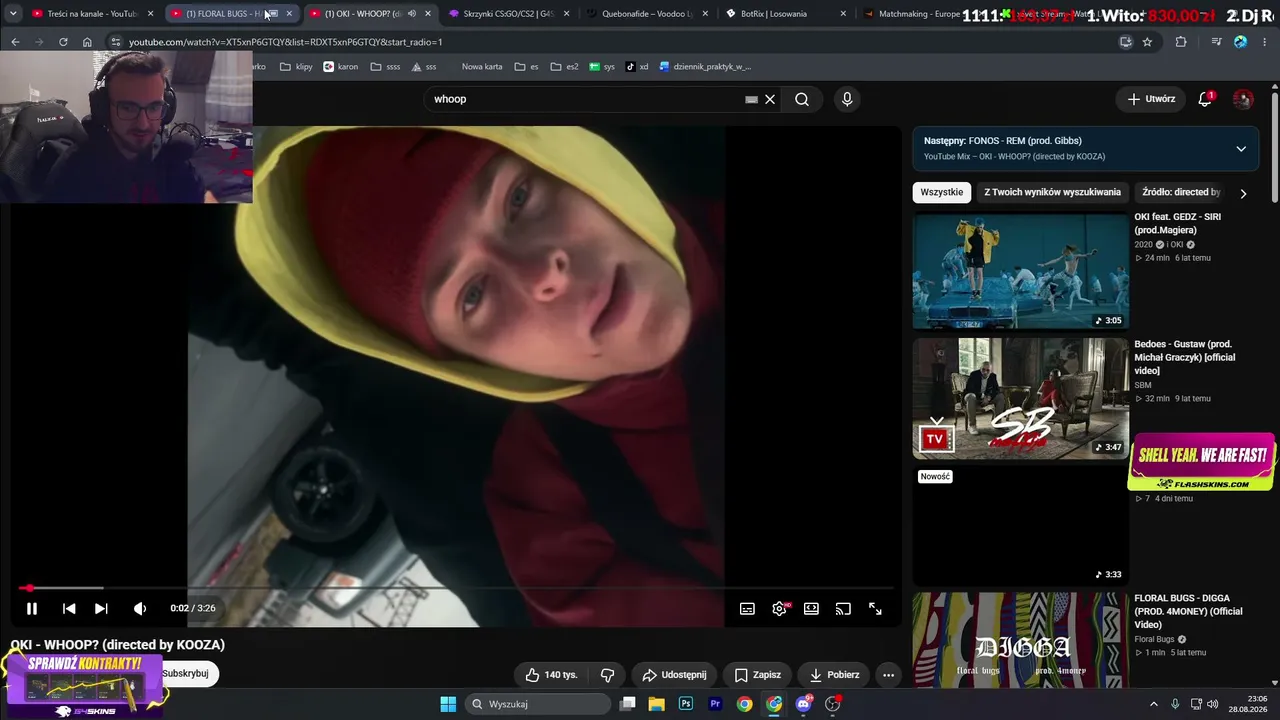
Task: Show hidden system tray icons
Action: (1153, 704)
